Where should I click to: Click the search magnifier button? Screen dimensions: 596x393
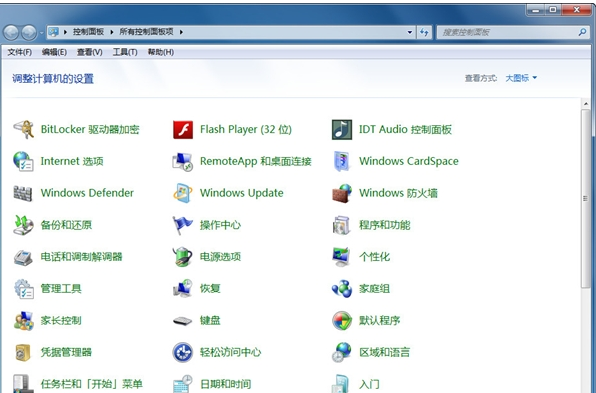click(x=582, y=32)
